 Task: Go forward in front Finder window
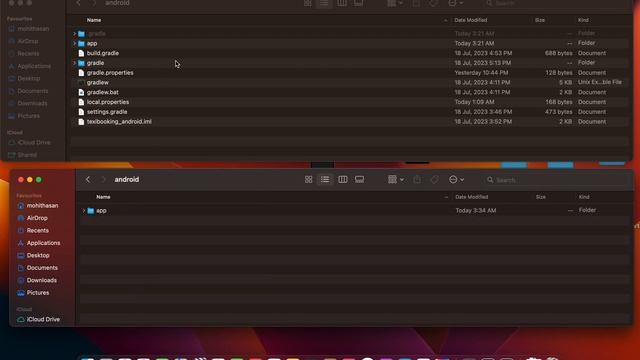[103, 180]
